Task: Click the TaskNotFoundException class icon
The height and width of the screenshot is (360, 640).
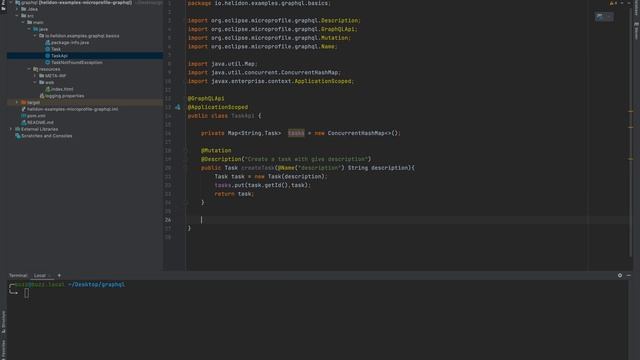Action: pyautogui.click(x=47, y=62)
